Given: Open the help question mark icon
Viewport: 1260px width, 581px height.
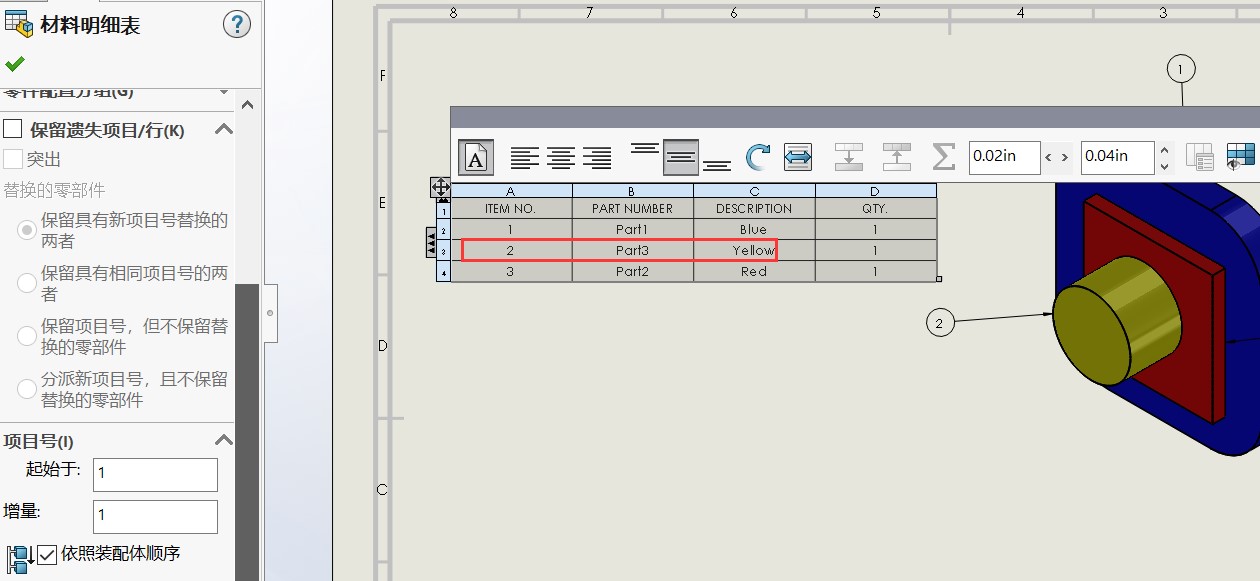Looking at the screenshot, I should point(236,24).
